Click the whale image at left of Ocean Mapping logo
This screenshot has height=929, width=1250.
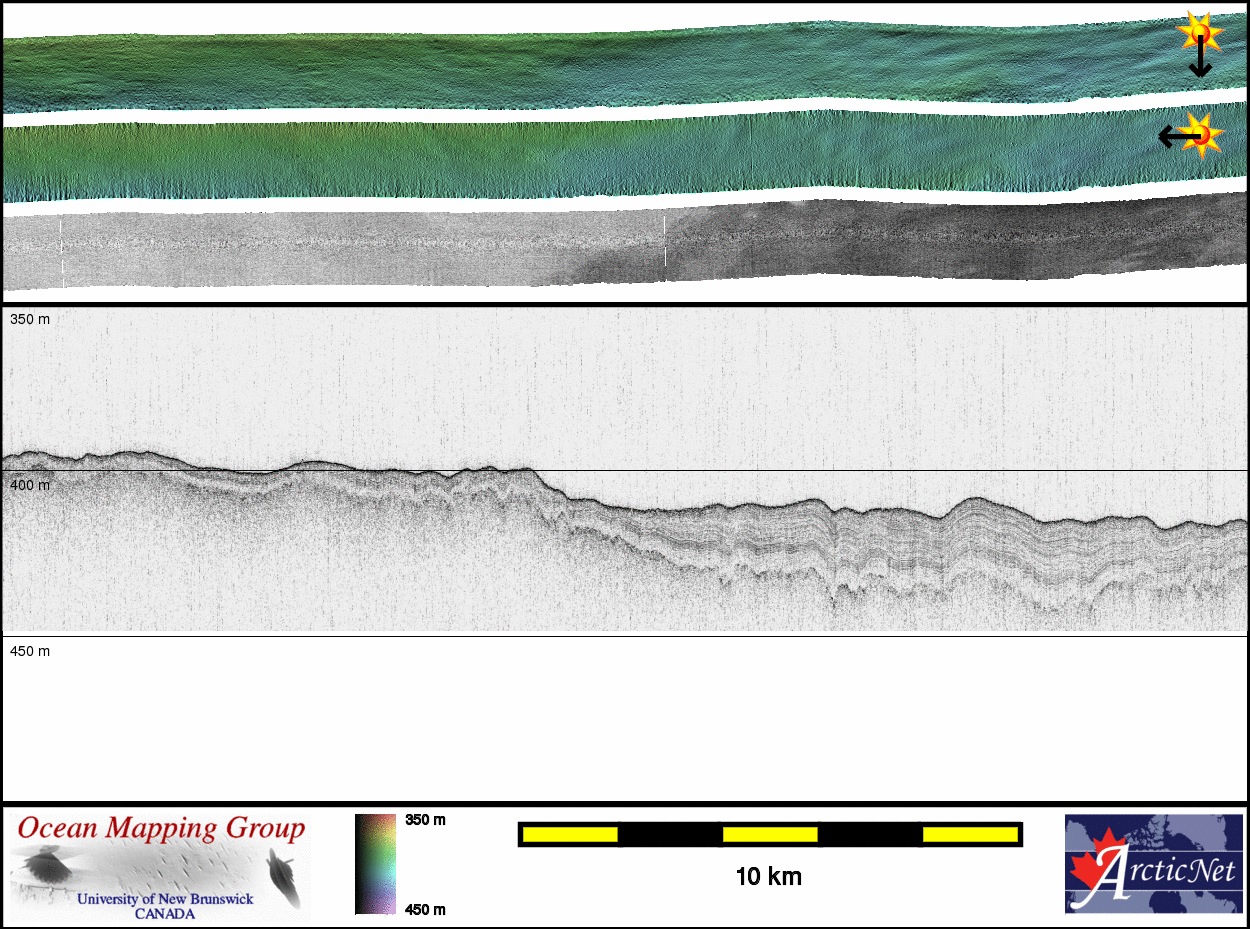[x=44, y=866]
